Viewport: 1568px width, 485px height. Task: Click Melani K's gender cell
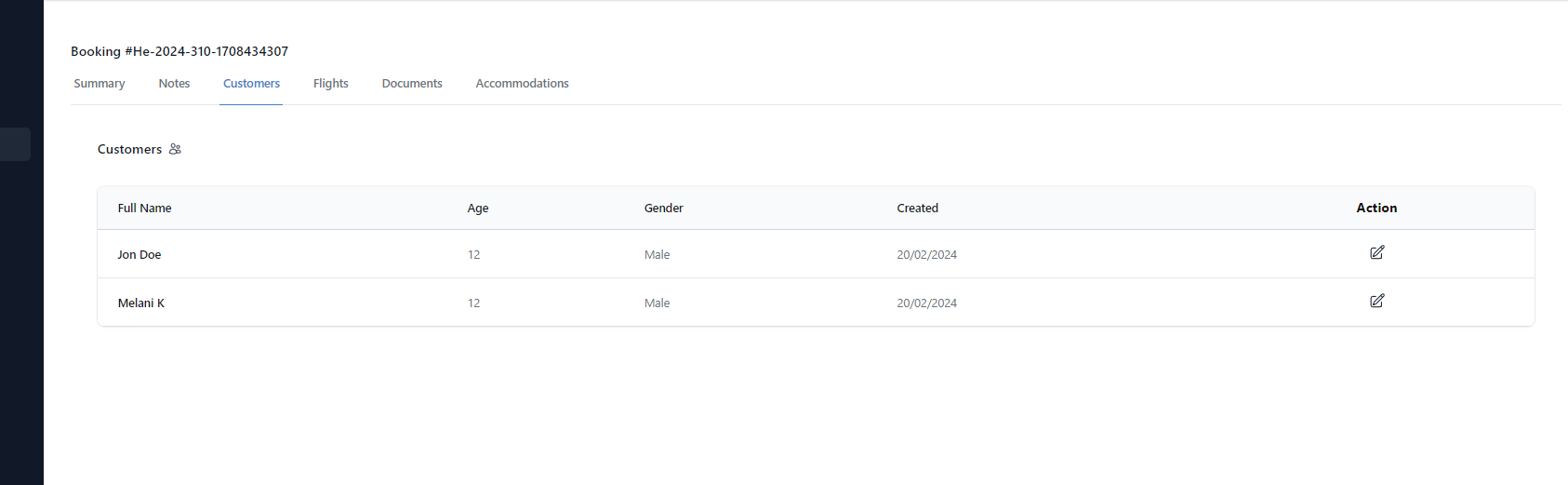click(657, 303)
